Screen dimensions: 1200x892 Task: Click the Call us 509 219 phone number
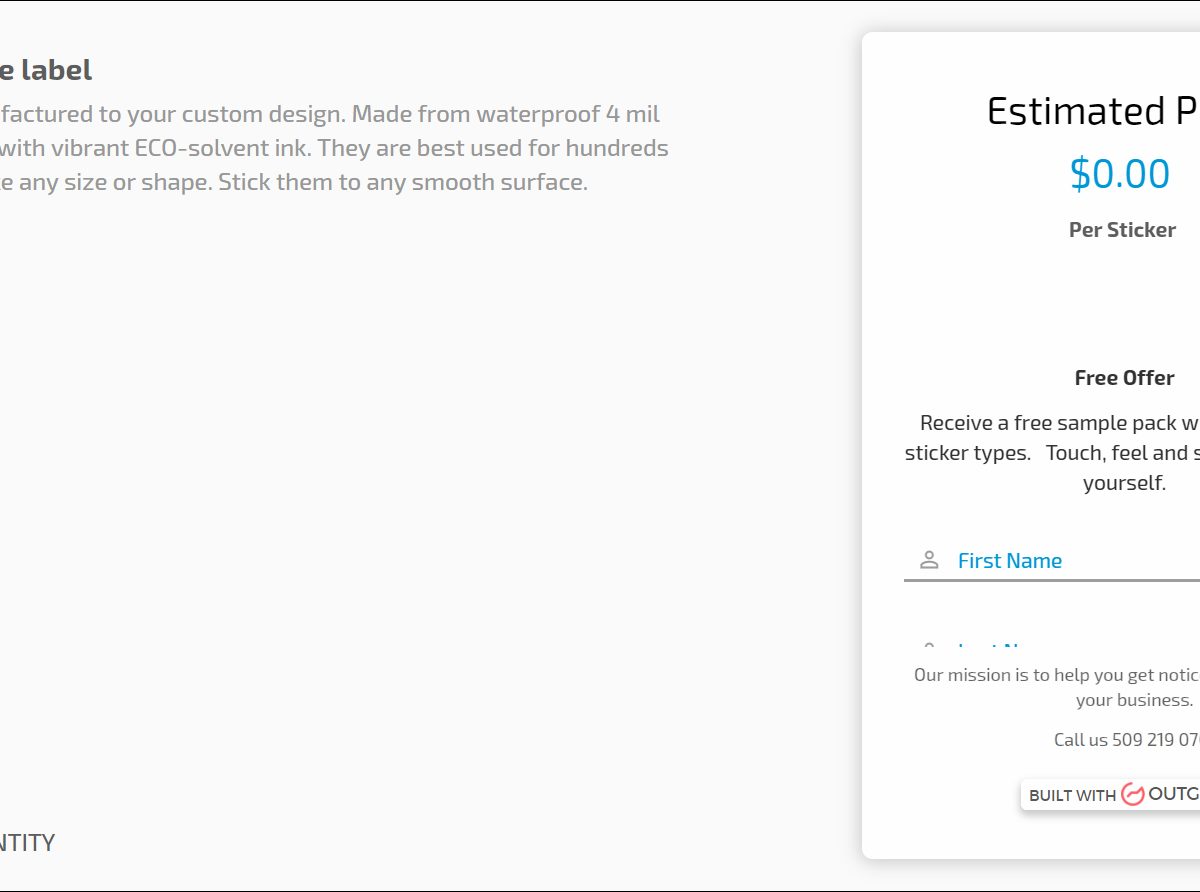tap(1126, 740)
